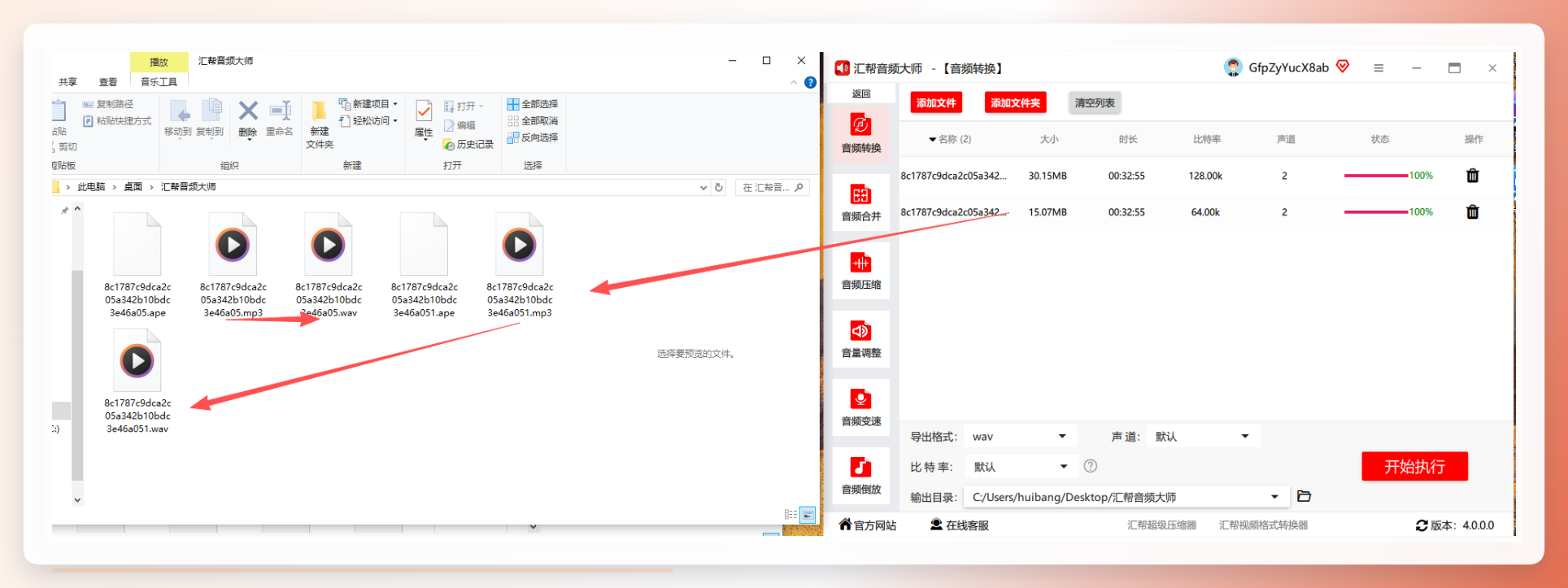Click 全部选择 select all in Explorer
Viewport: 1568px width, 588px height.
click(x=533, y=104)
